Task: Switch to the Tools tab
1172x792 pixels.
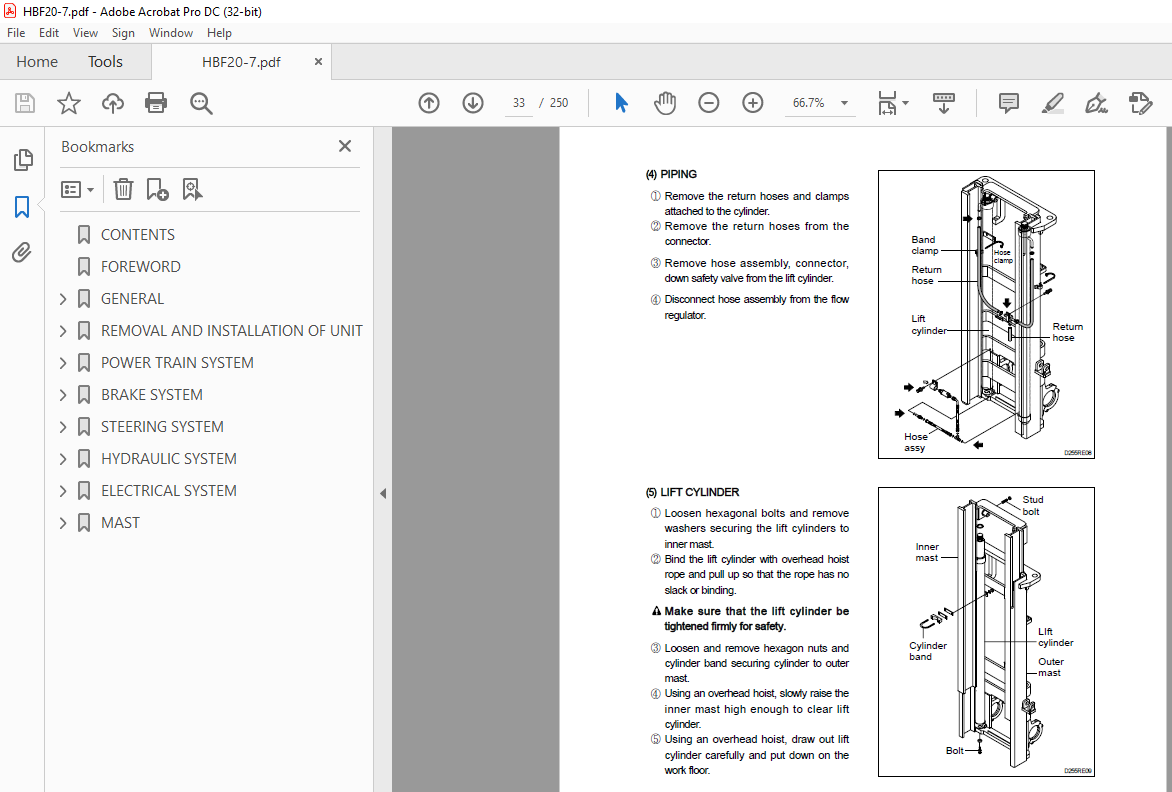Action: click(x=105, y=62)
